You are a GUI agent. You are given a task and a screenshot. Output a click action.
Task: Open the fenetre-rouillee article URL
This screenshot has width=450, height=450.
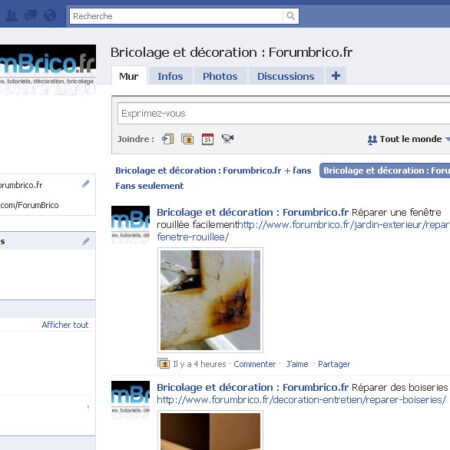tap(303, 231)
